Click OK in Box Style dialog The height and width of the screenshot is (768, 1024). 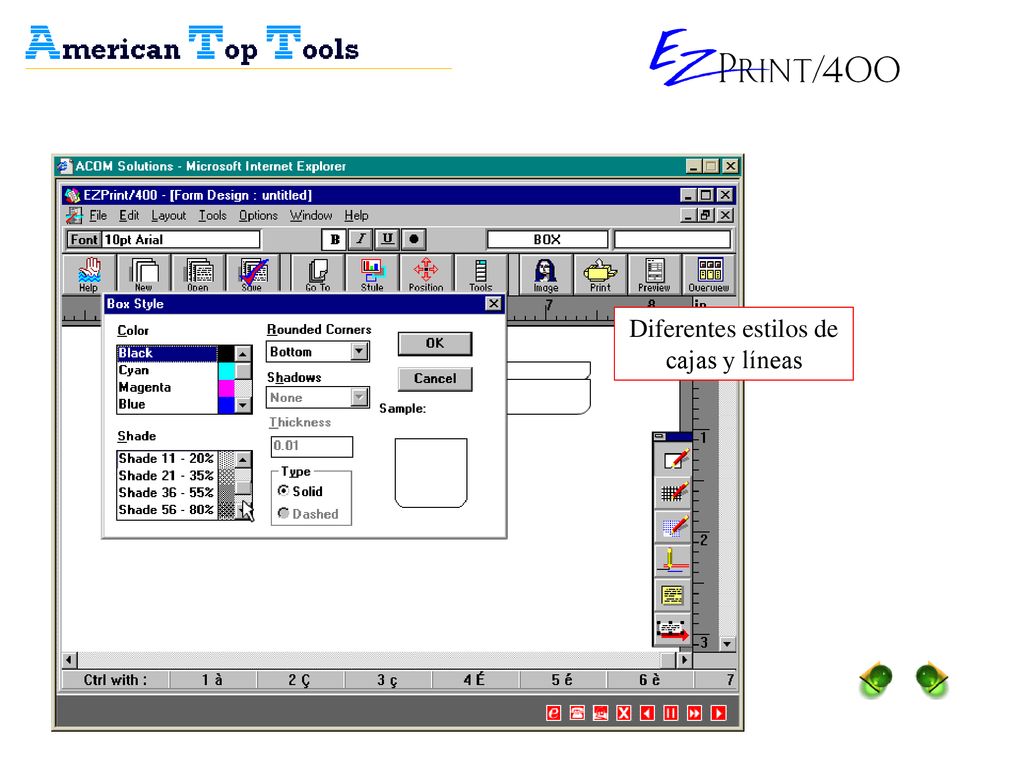(x=435, y=344)
